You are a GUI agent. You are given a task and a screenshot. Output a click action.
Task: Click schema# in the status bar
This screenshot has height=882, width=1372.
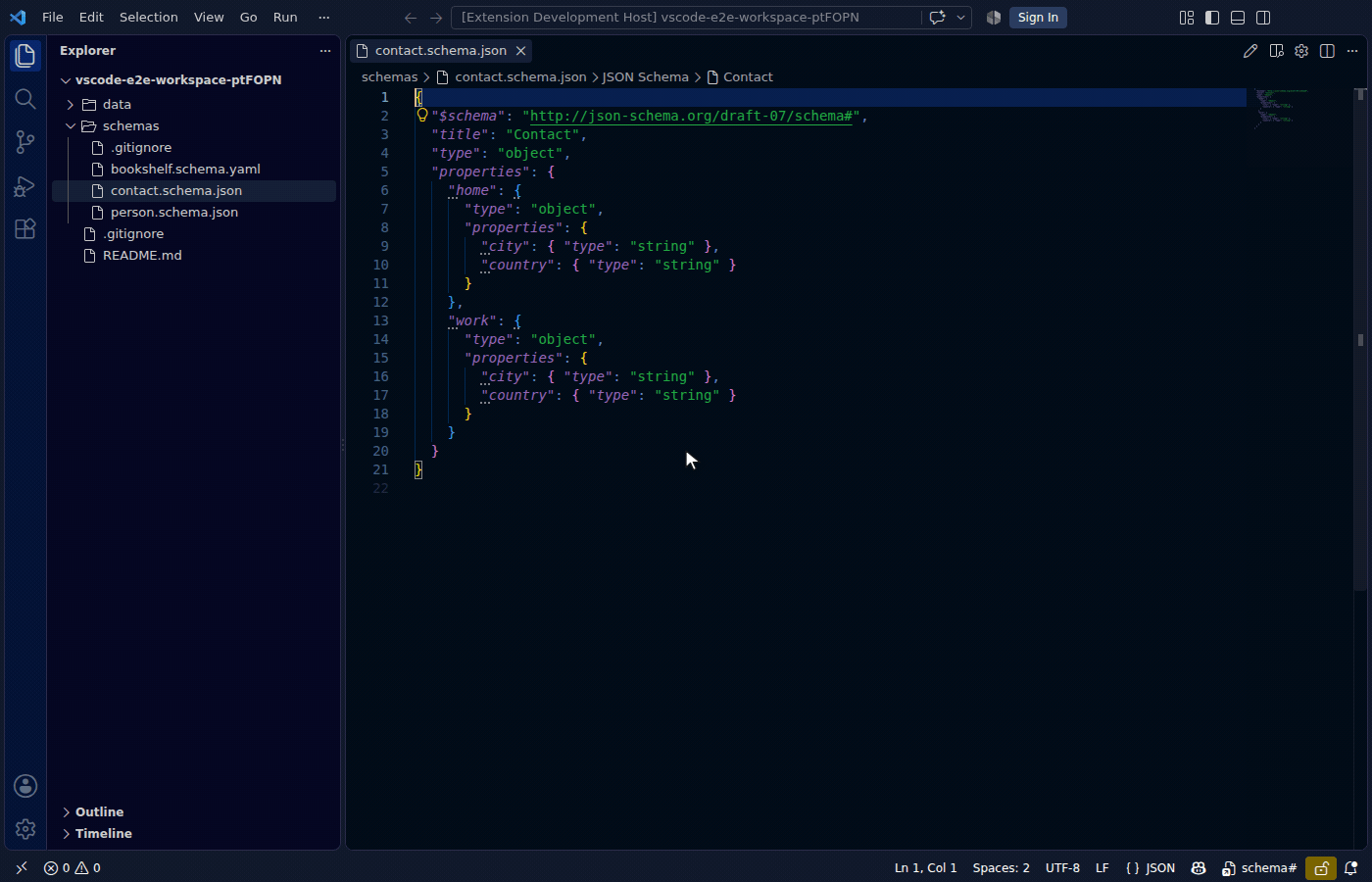tap(1259, 868)
